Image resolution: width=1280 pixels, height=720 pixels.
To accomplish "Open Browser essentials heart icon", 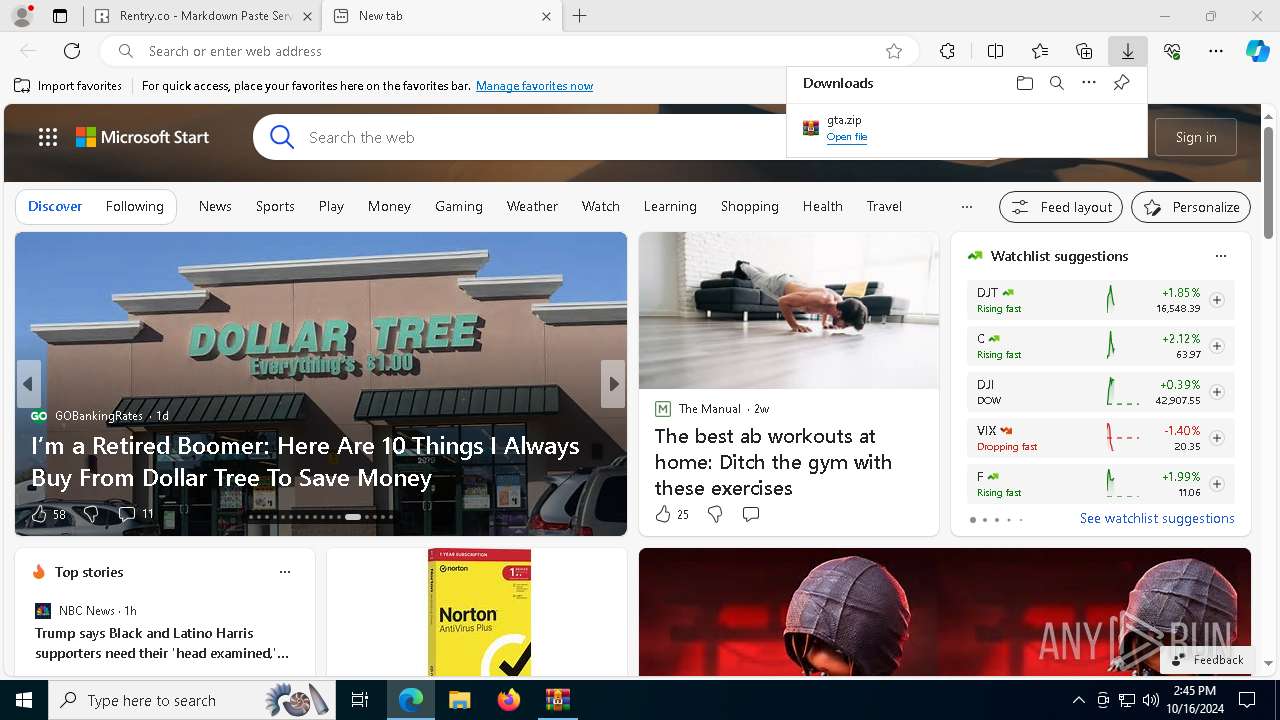I will (1172, 51).
